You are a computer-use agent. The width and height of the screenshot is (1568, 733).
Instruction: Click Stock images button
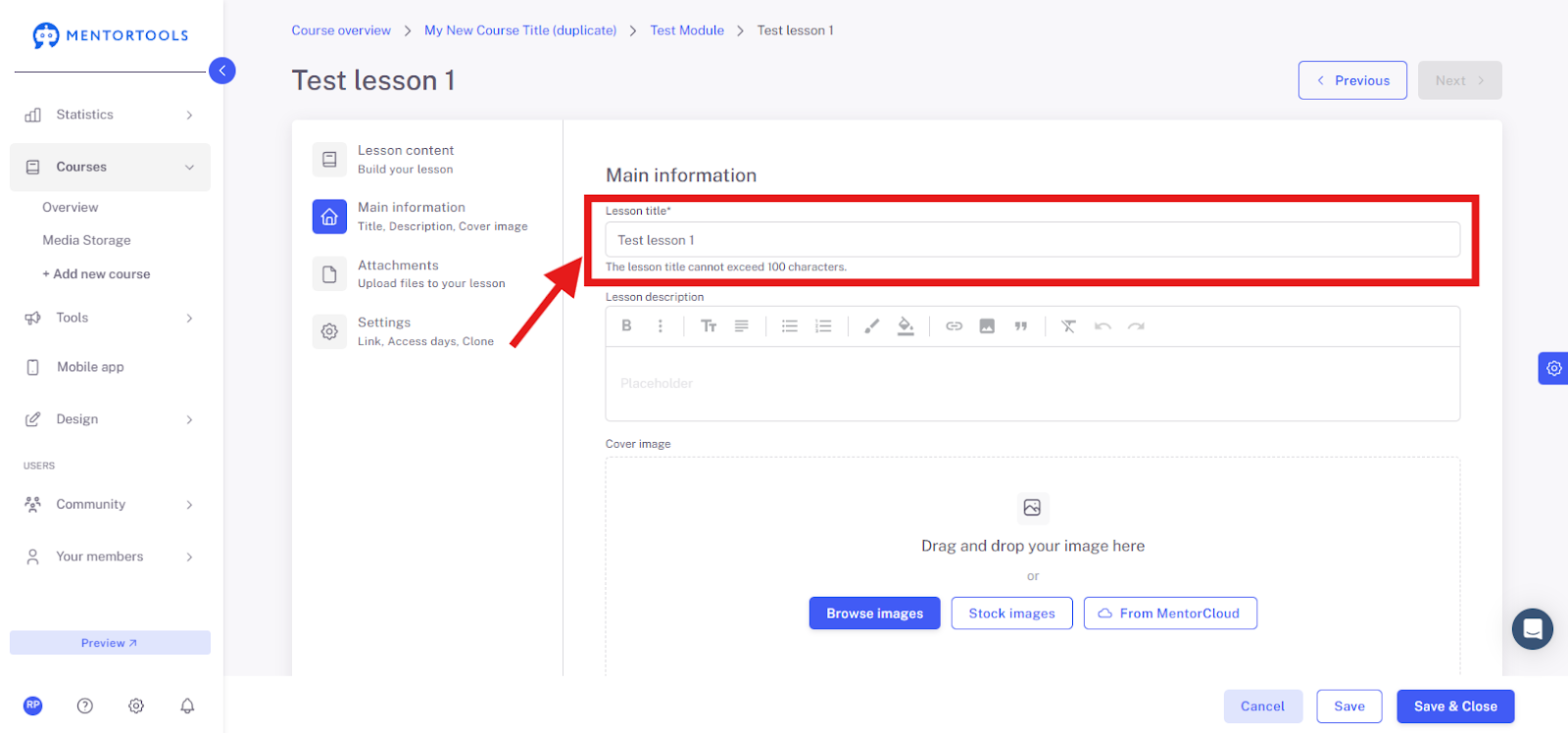pos(1011,613)
